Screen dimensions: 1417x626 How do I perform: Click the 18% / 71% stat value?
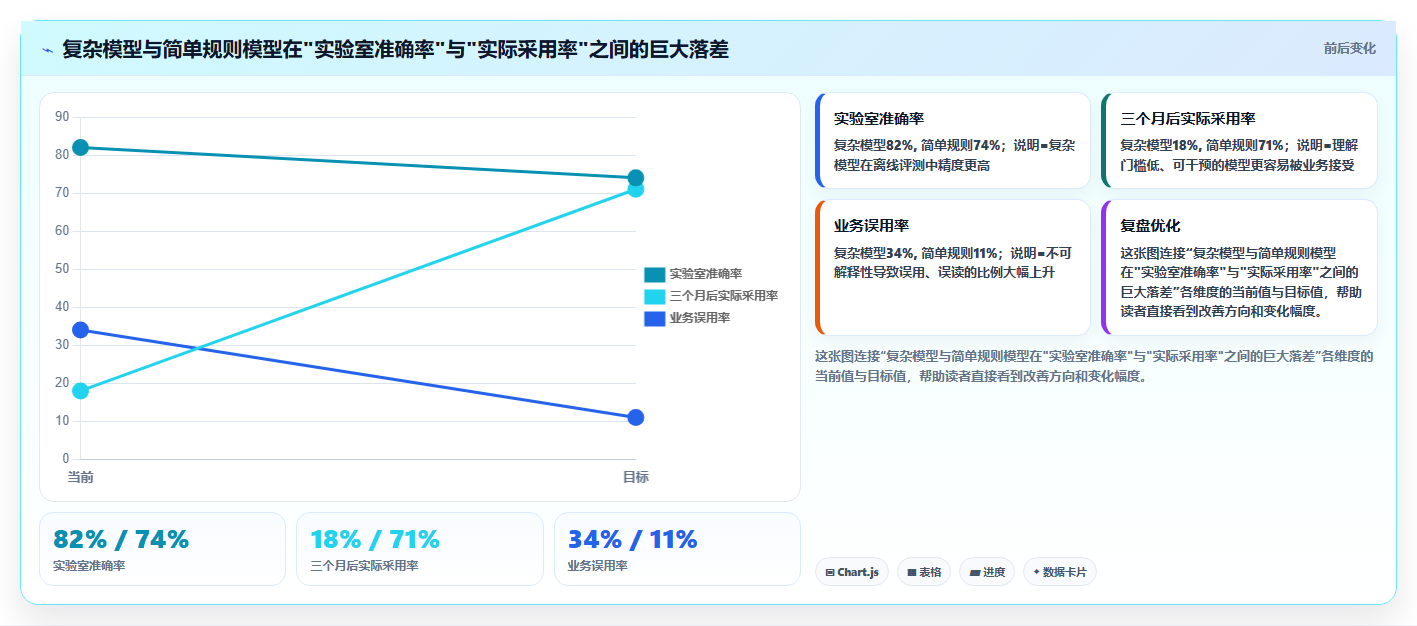click(375, 539)
